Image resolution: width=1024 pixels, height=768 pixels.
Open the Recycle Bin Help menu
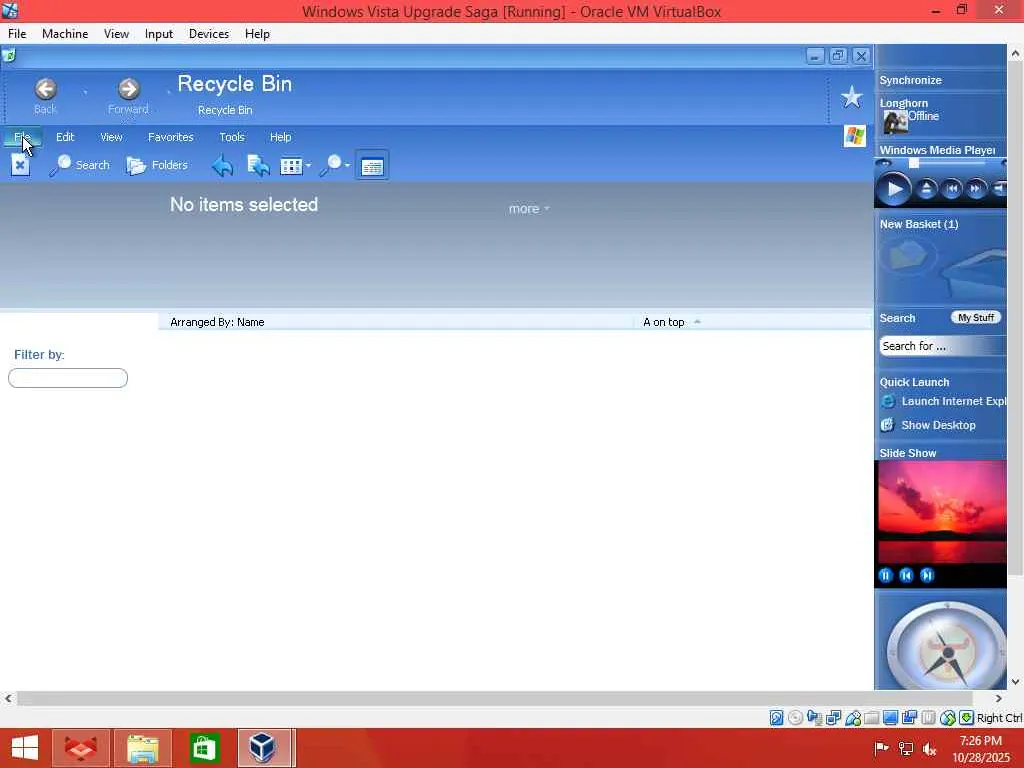click(x=280, y=137)
